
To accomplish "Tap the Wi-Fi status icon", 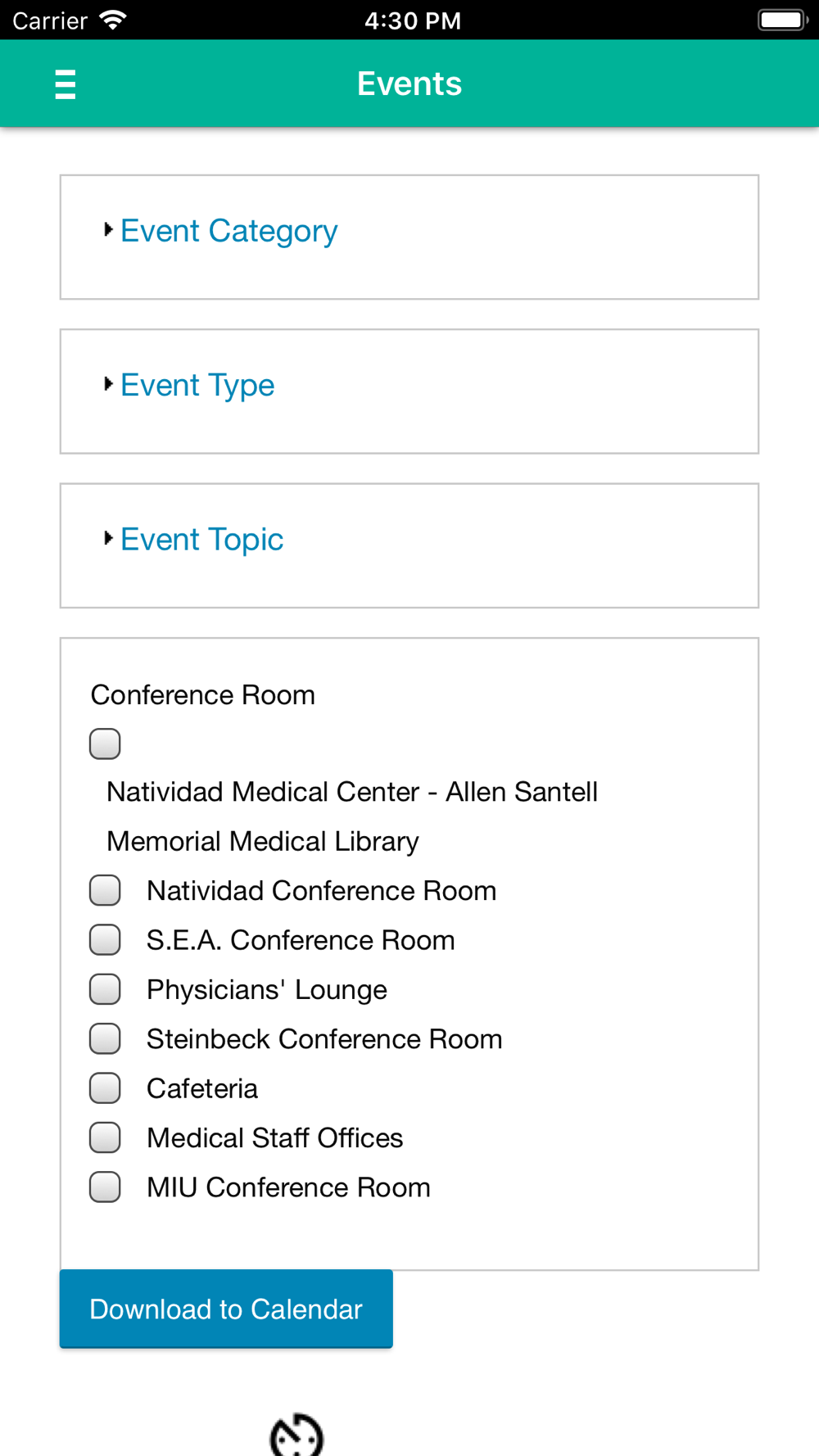I will tap(112, 20).
